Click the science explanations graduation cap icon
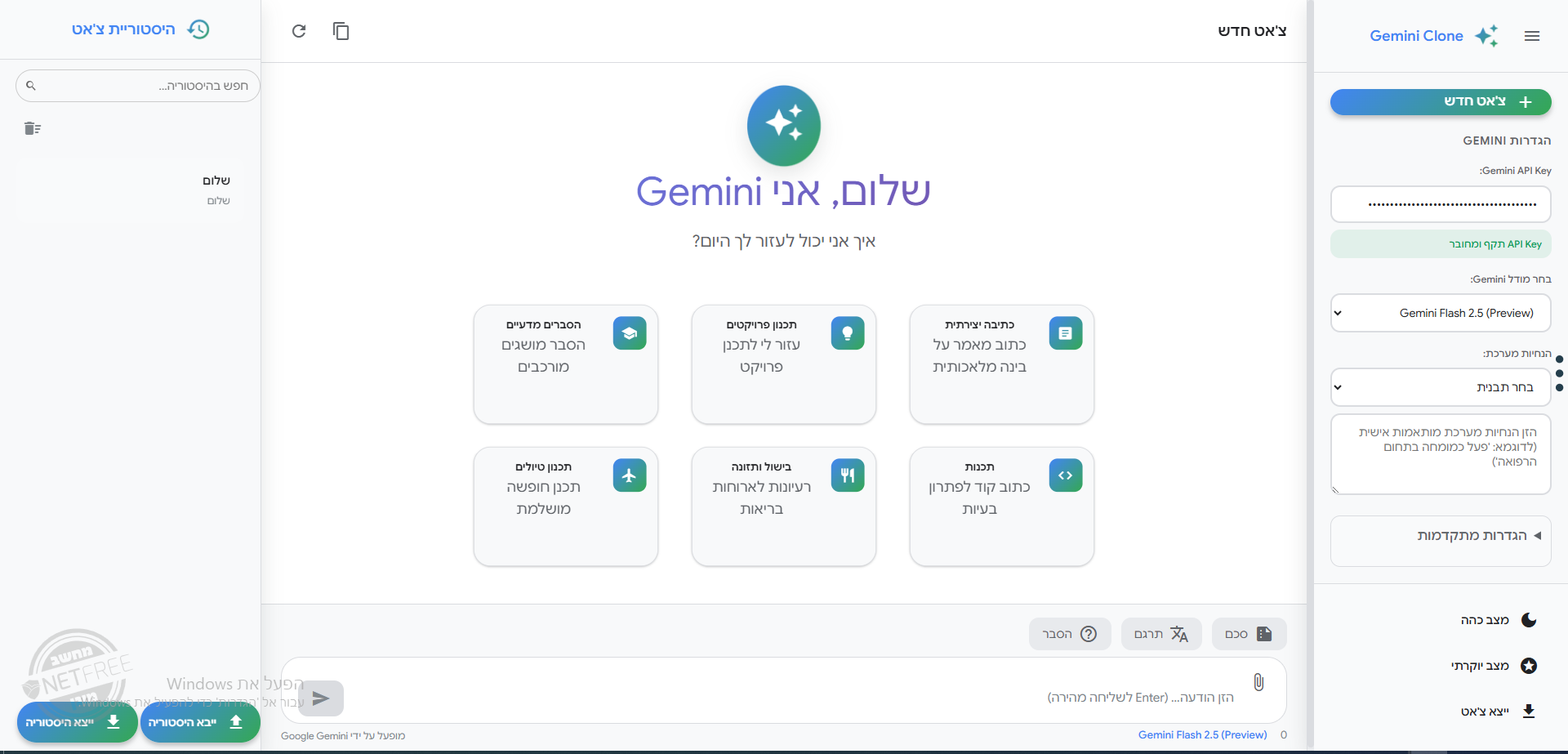Screen dimensions: 1568x754 [x=629, y=333]
